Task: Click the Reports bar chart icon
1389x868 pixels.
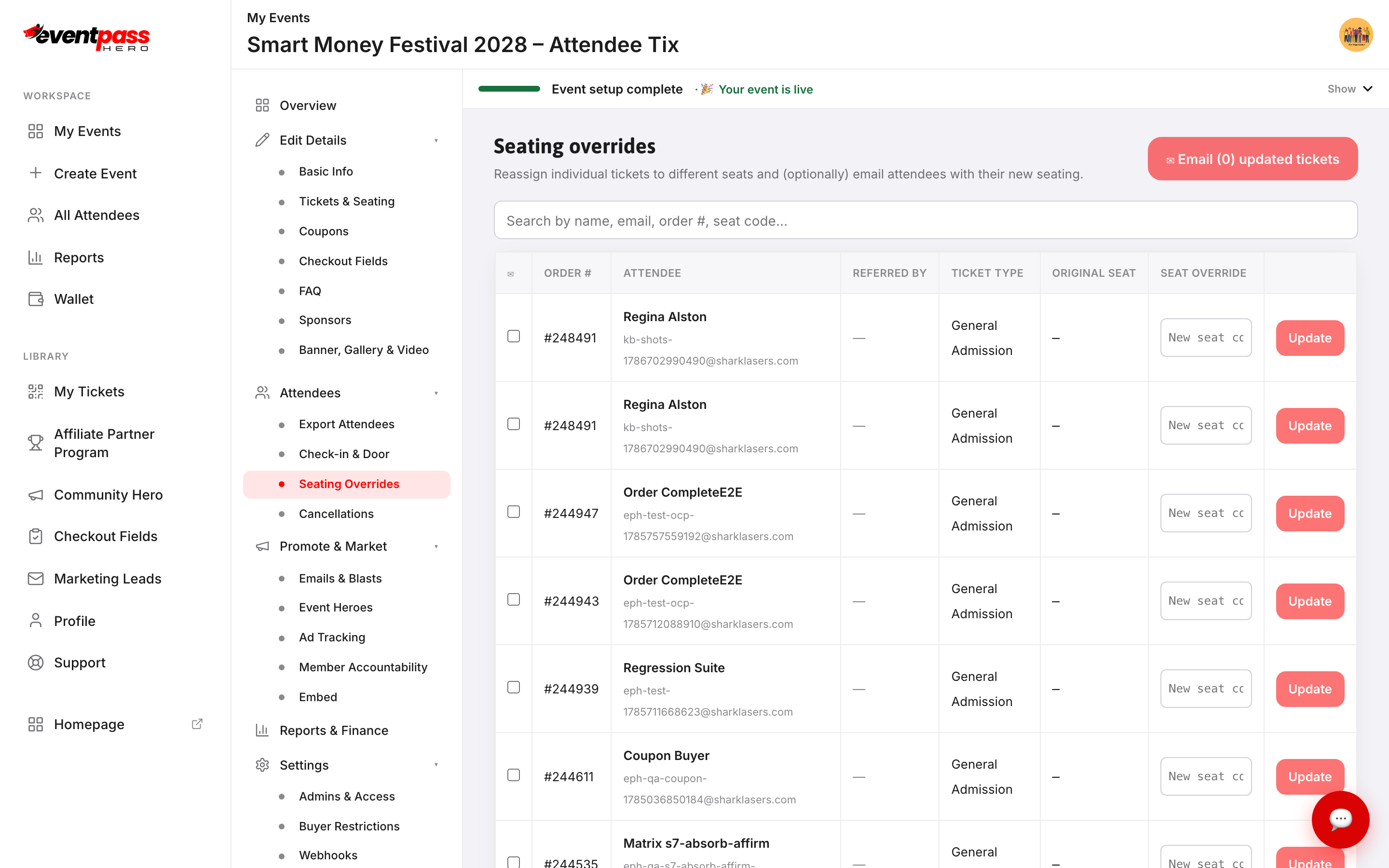Action: (x=36, y=257)
